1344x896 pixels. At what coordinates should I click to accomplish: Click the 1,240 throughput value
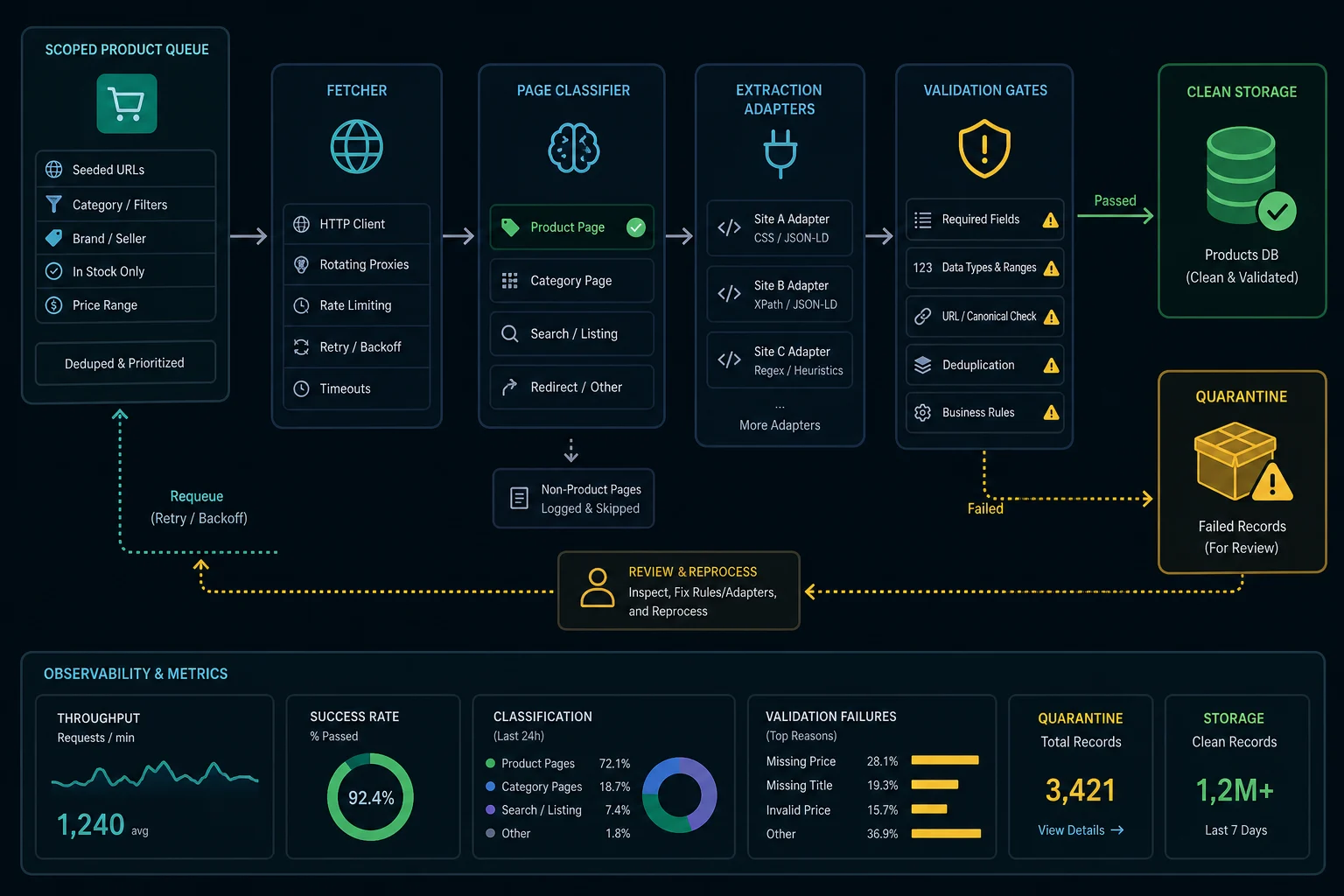[x=90, y=824]
